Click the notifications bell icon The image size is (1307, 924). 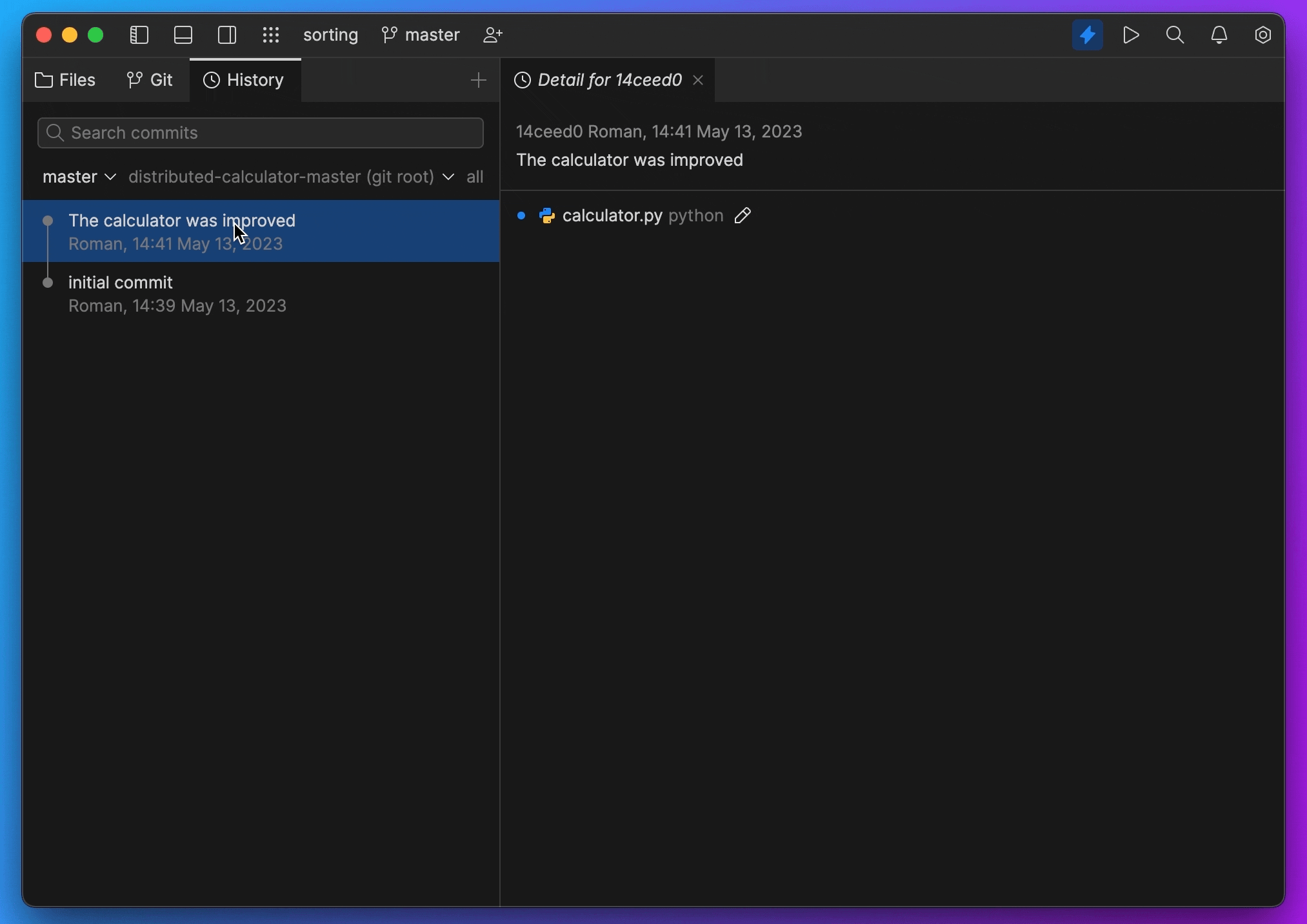1220,35
